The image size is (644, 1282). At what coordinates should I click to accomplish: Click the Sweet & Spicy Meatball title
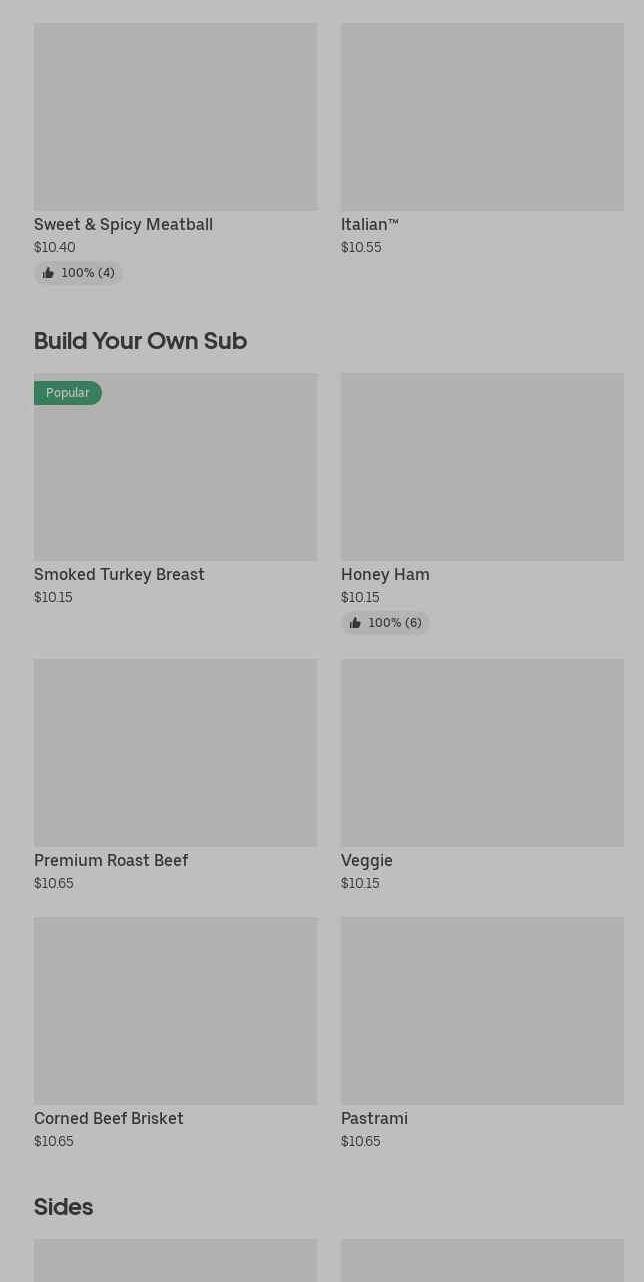click(123, 225)
